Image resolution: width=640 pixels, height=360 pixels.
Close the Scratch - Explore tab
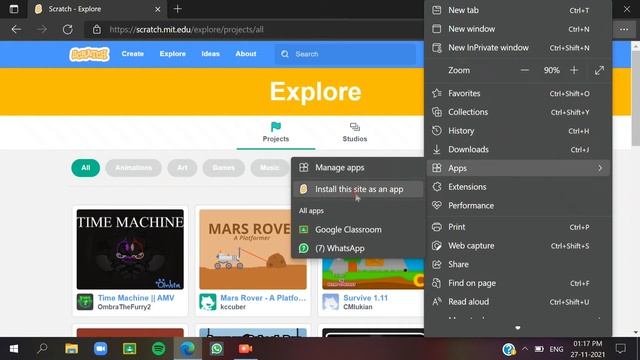coord(158,9)
